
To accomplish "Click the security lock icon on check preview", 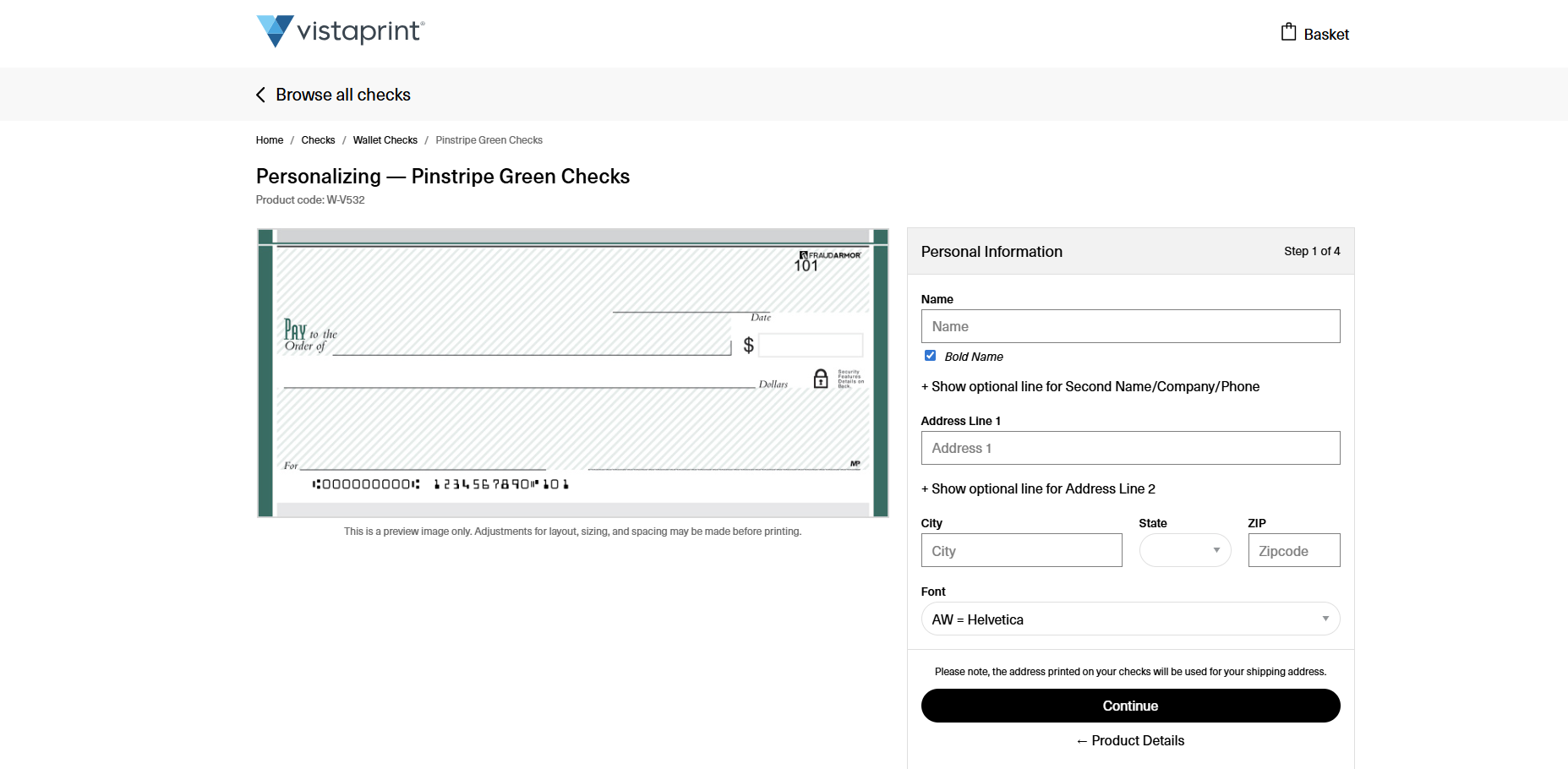I will click(x=821, y=378).
